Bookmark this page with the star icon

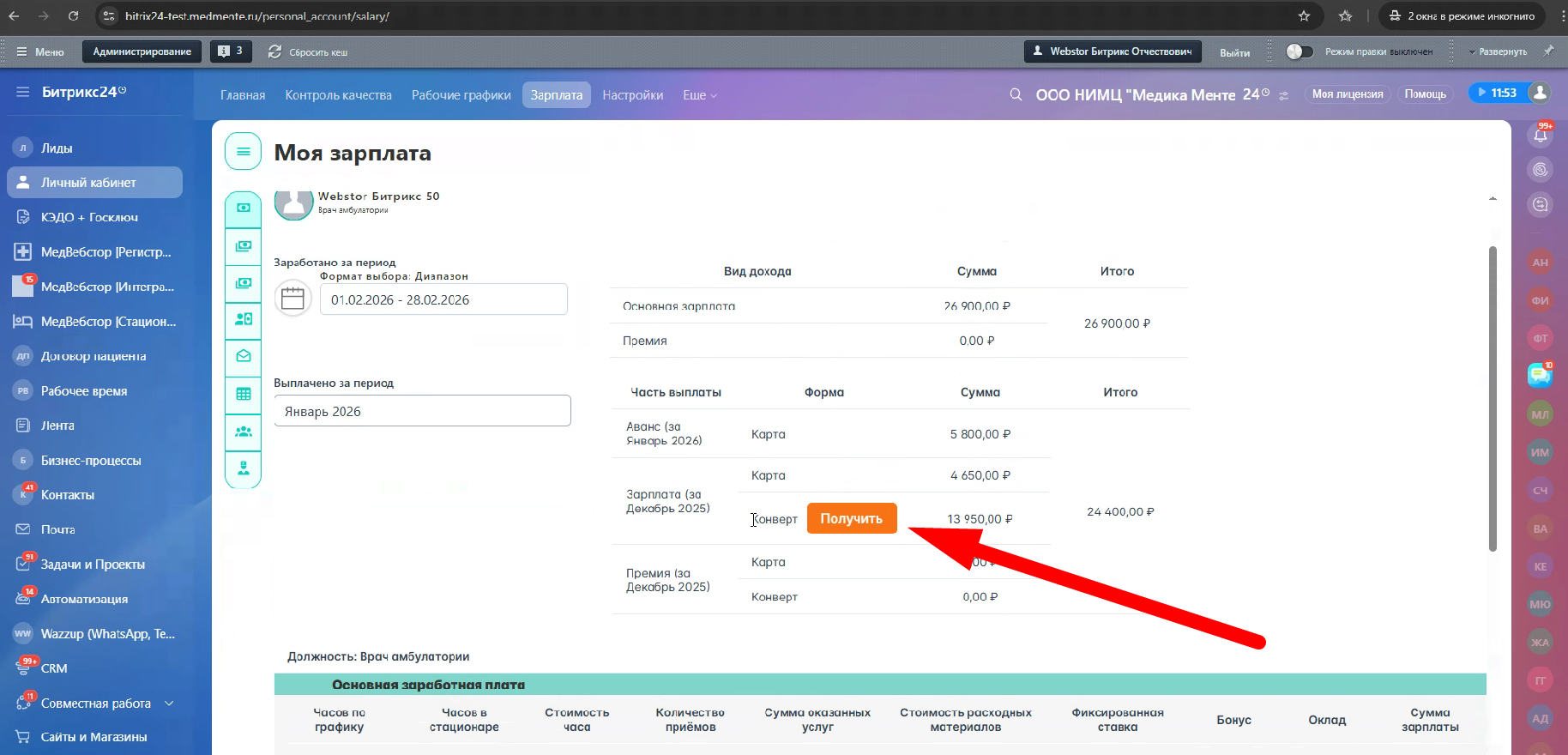click(1304, 16)
